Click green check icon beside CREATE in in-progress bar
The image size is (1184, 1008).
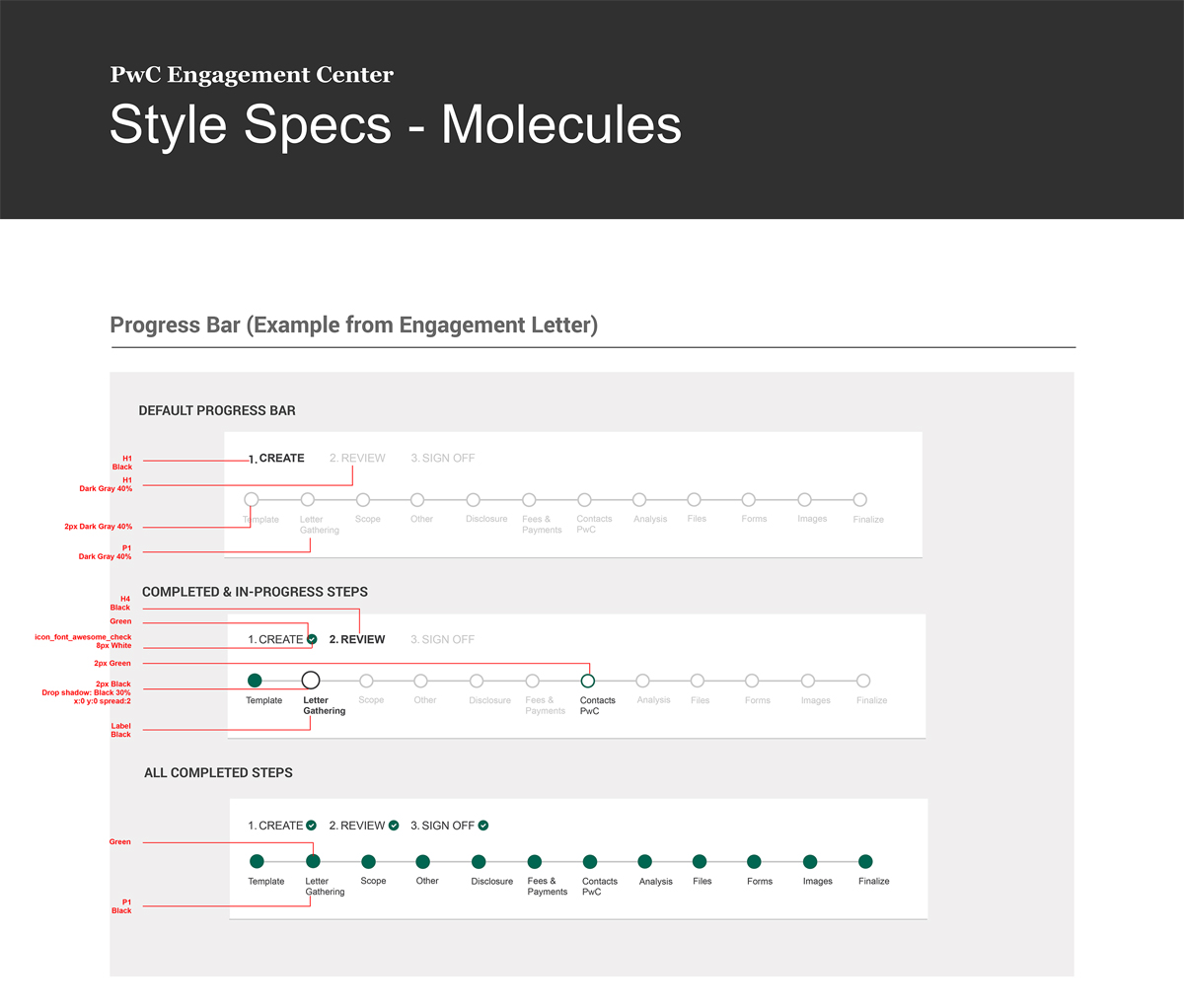pyautogui.click(x=312, y=639)
